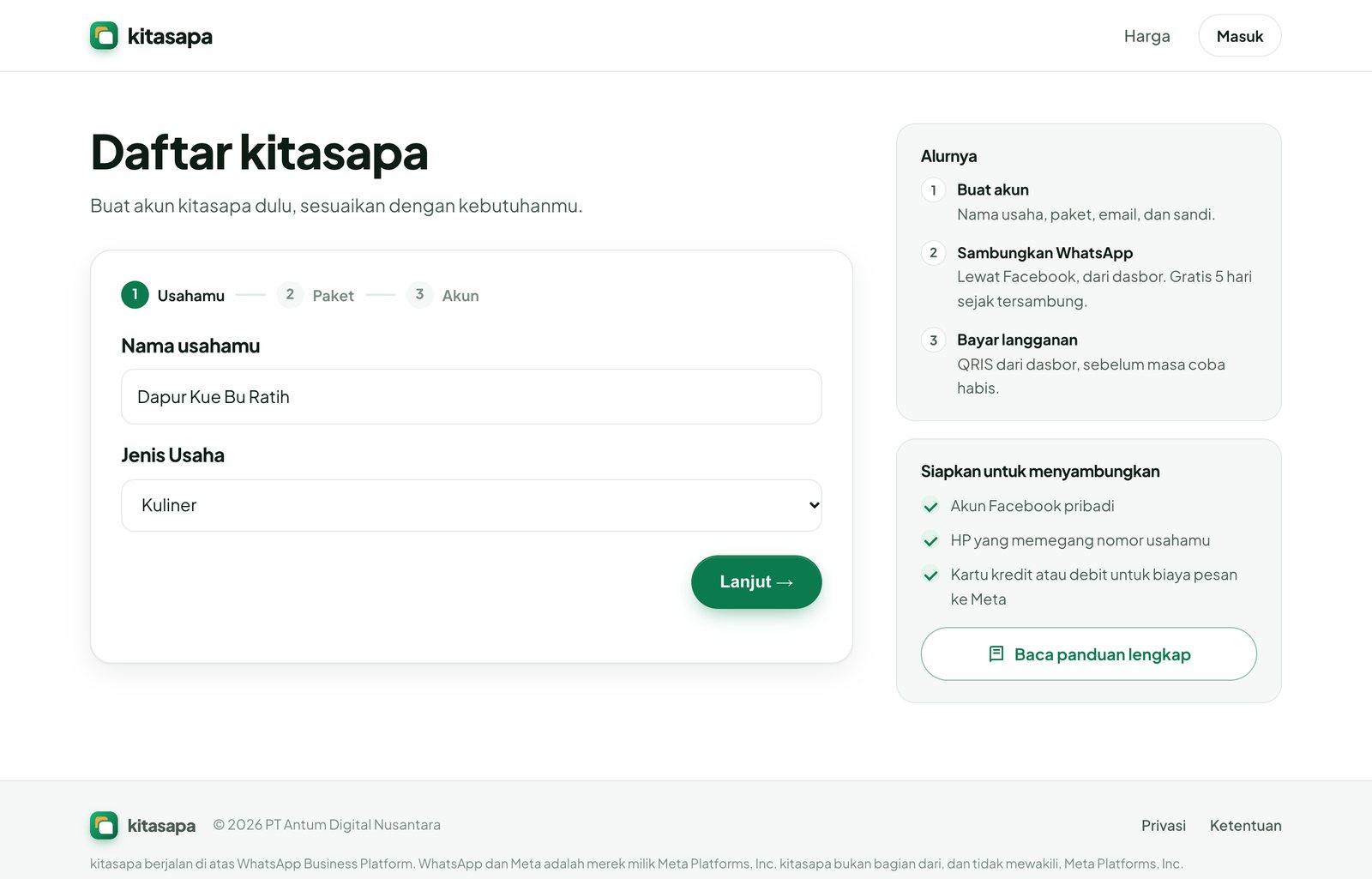Click step 1 circle beside Usahamu

coord(135,294)
